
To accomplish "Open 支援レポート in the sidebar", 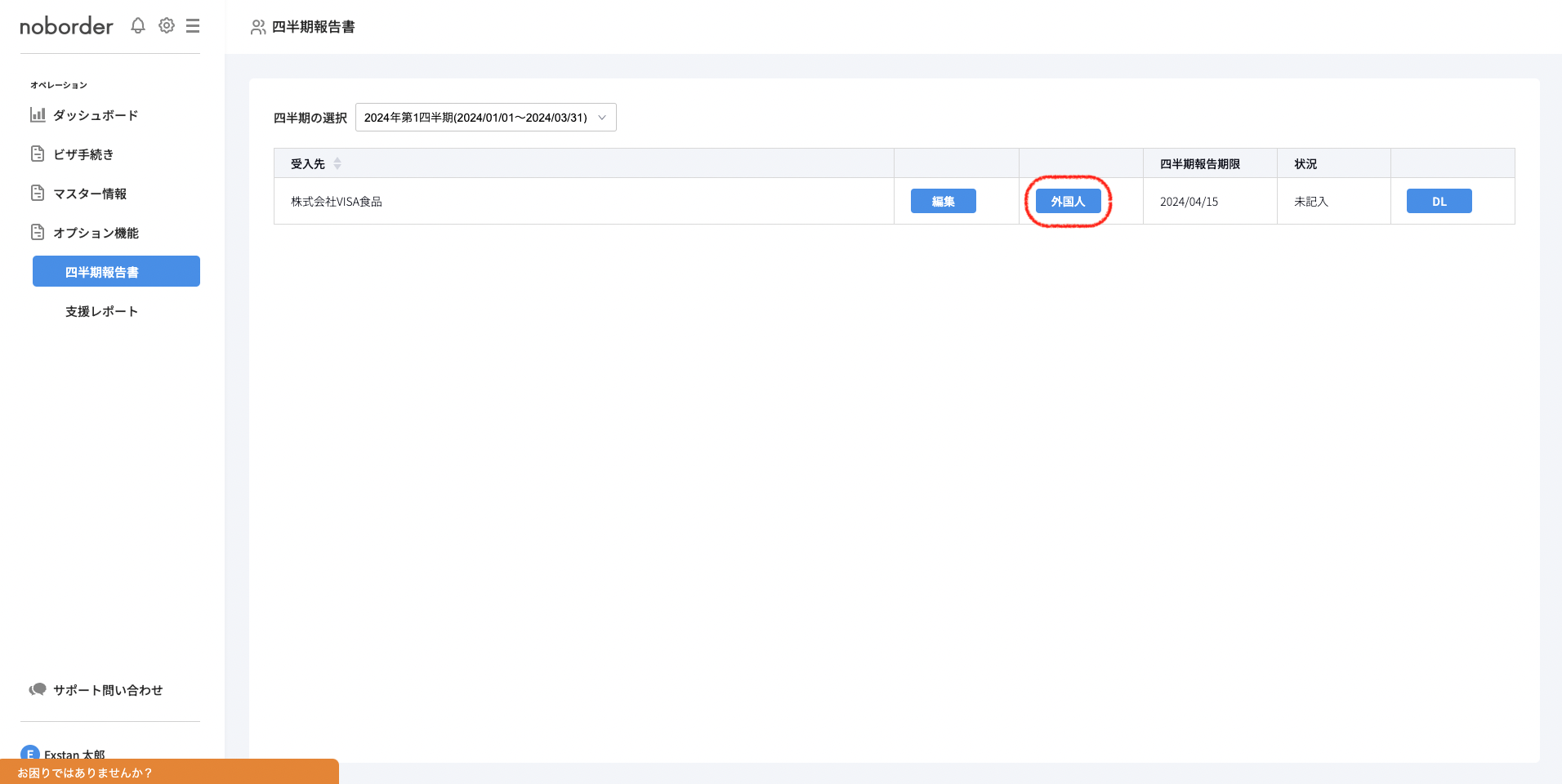I will [x=102, y=311].
